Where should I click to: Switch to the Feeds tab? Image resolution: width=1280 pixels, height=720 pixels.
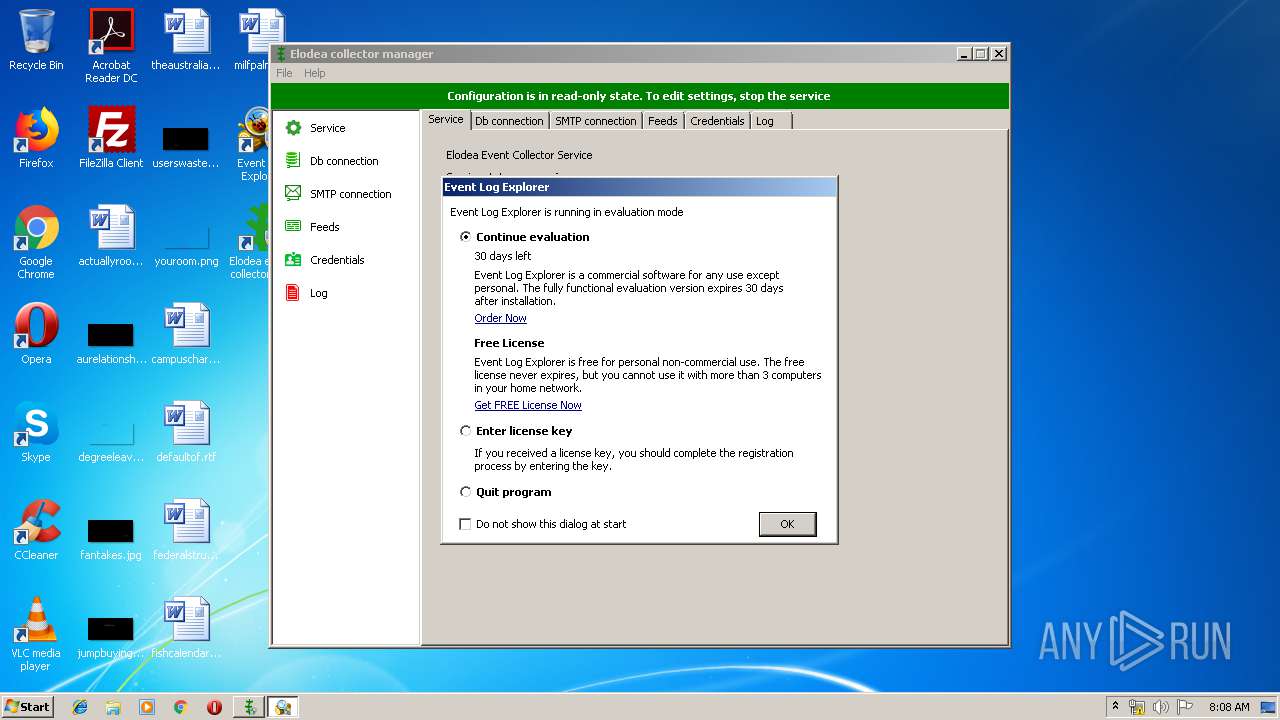663,121
